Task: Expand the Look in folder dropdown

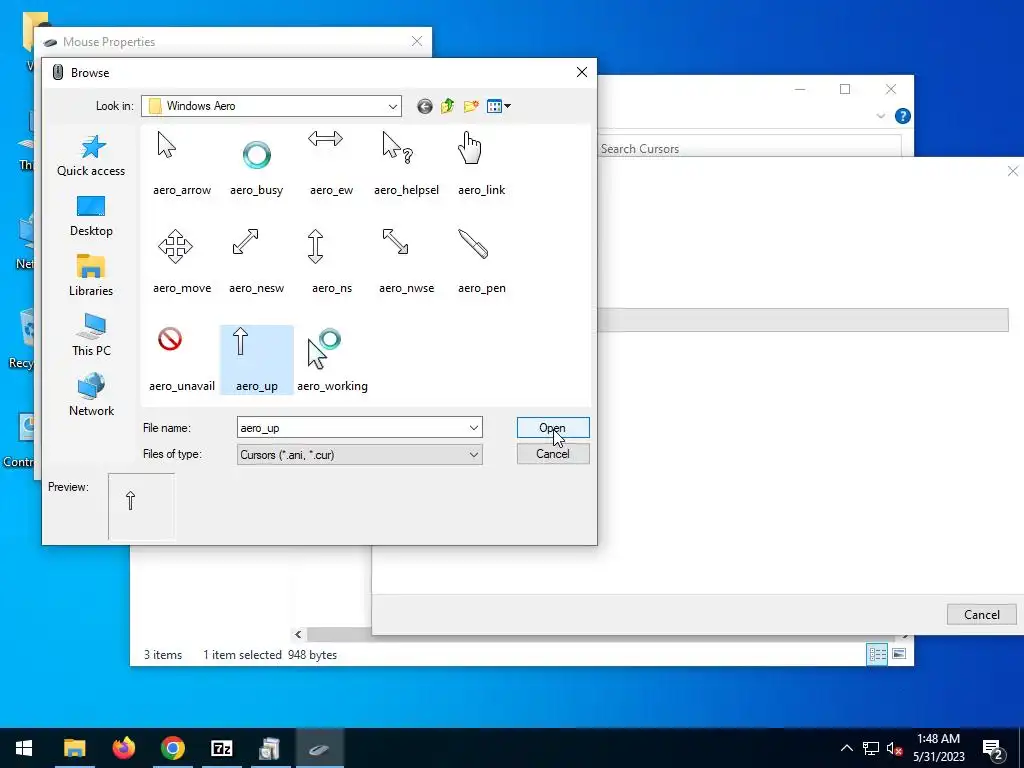Action: [x=392, y=106]
